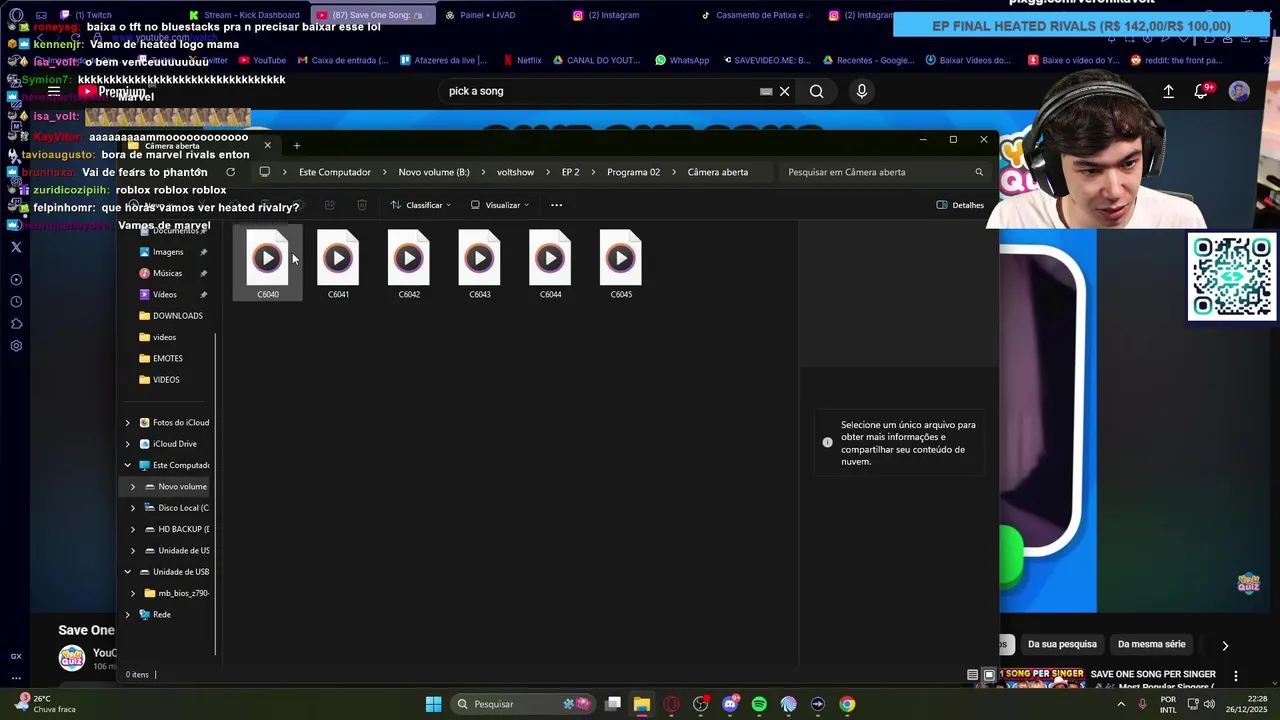Viewport: 1280px width, 720px height.
Task: Close the Câmera aberta Explorer tab
Action: (x=267, y=146)
